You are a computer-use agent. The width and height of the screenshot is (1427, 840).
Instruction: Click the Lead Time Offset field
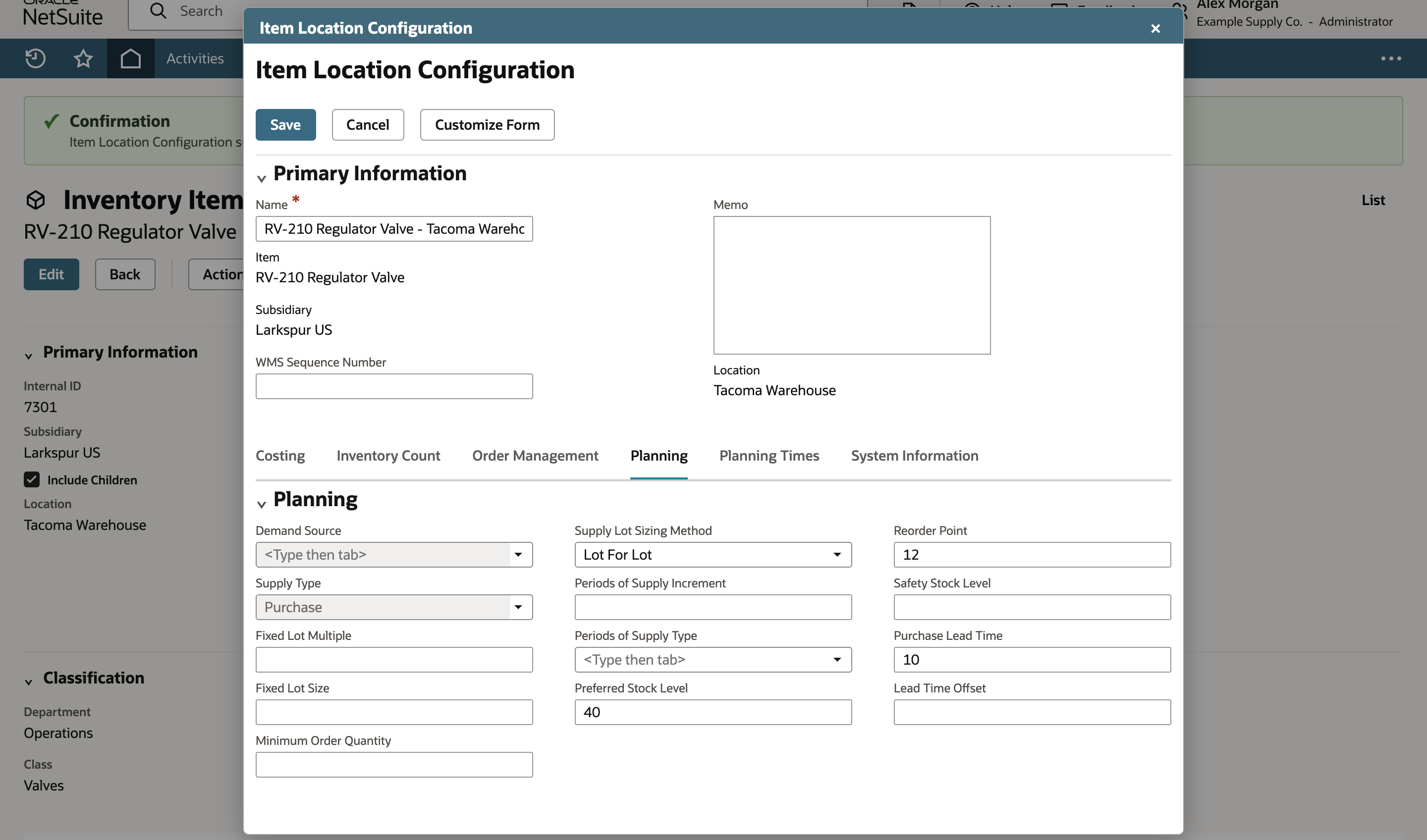1032,712
